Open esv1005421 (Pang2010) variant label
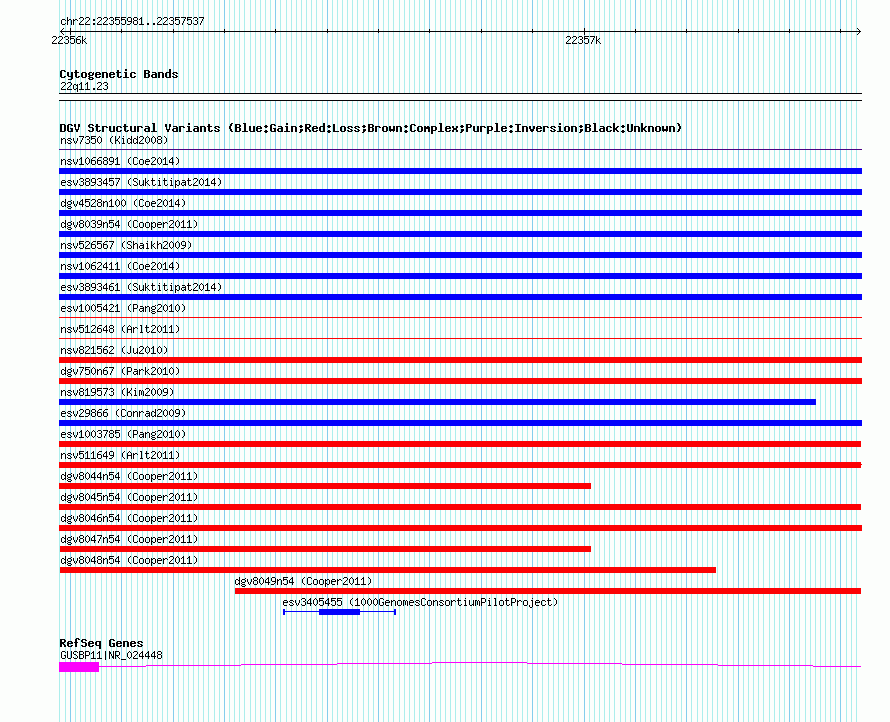Image resolution: width=890 pixels, height=722 pixels. [123, 308]
